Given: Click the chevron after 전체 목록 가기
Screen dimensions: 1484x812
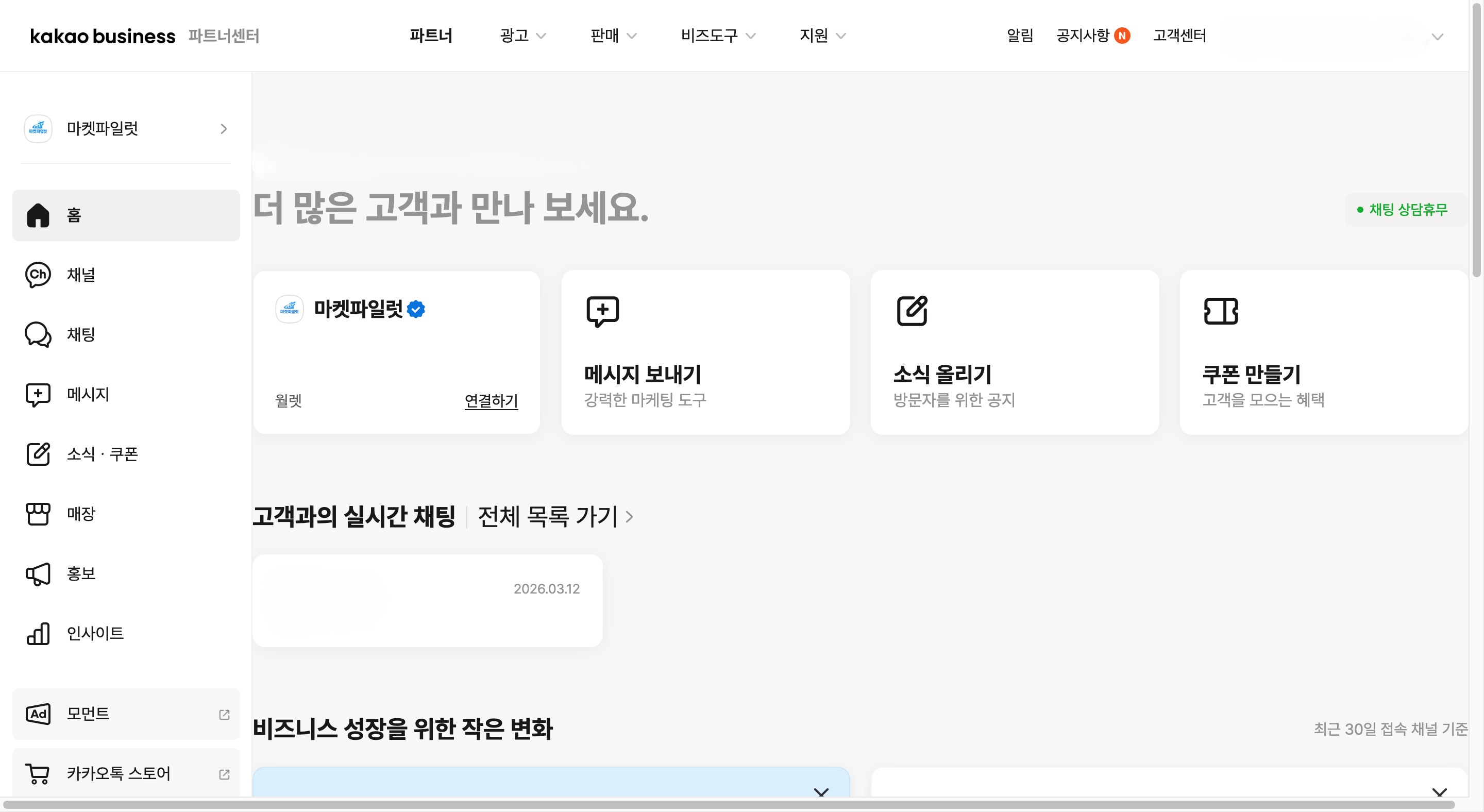Looking at the screenshot, I should (x=629, y=517).
